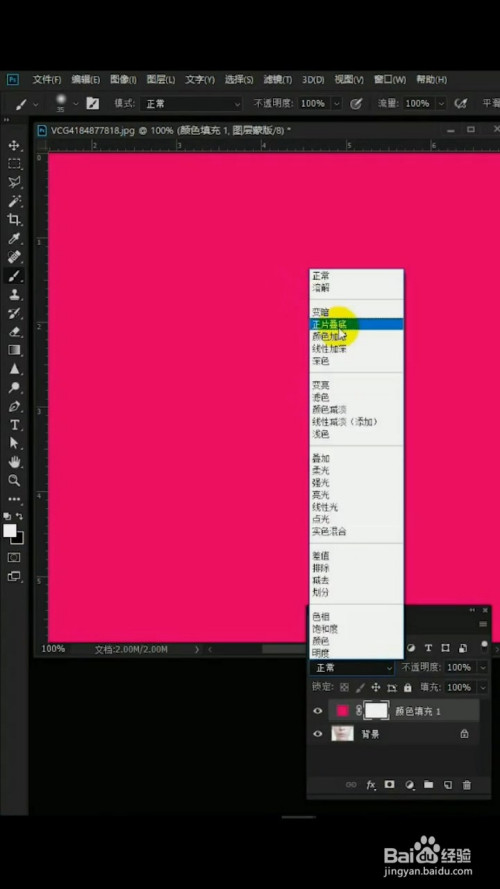Open the 滤镜(T) menu
Image resolution: width=500 pixels, height=889 pixels.
pos(278,80)
